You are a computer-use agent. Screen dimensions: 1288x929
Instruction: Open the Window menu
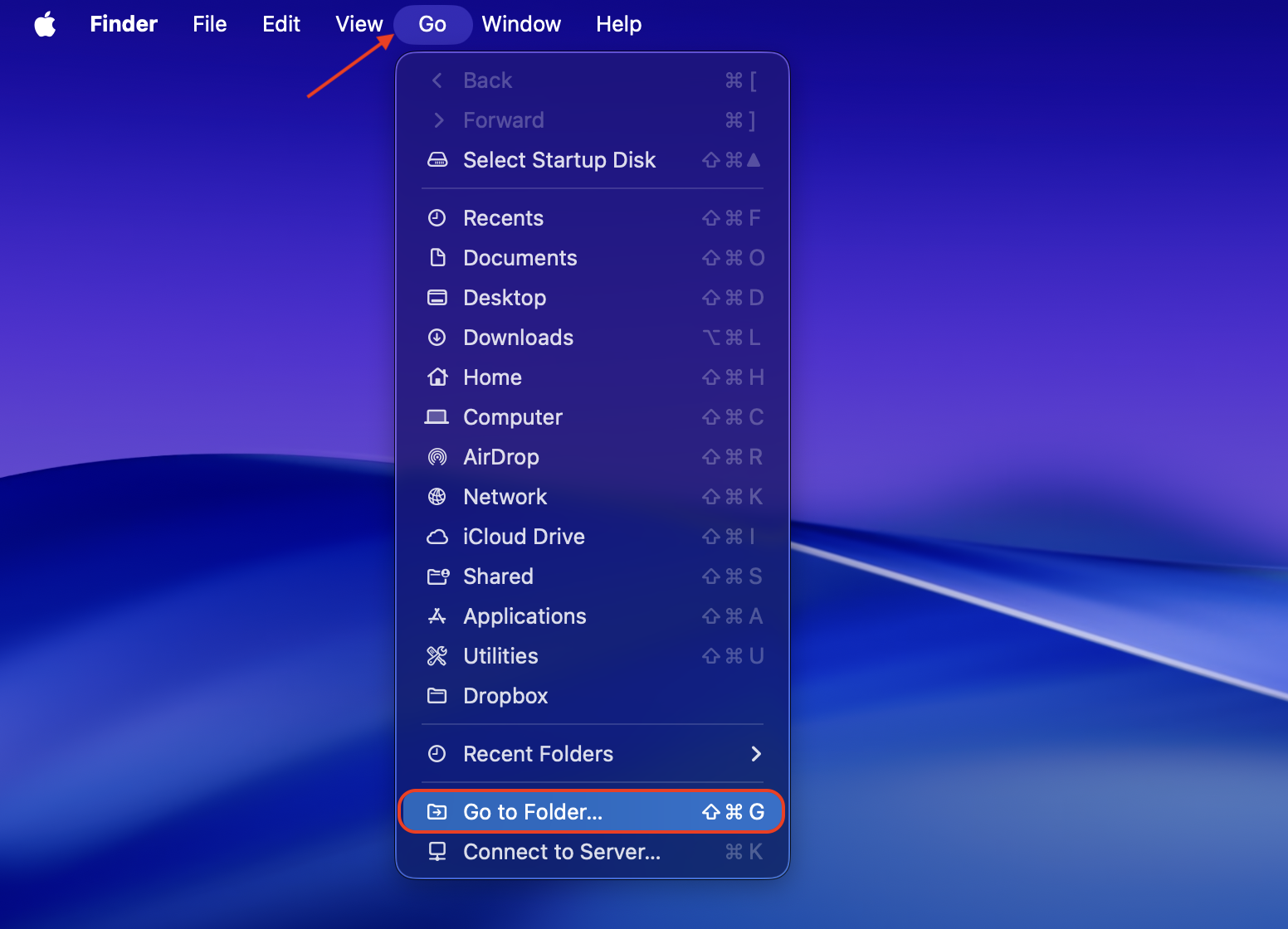click(x=521, y=24)
